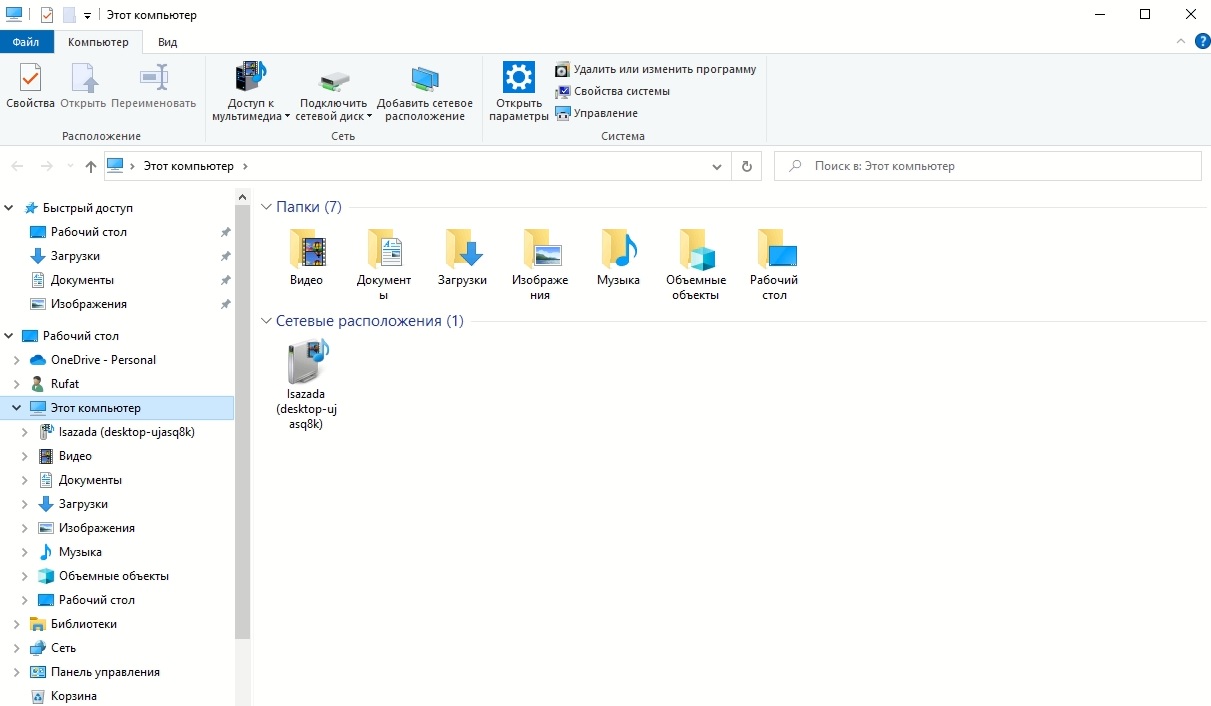Click the Help question mark icon
Viewport: 1211px width, 706px height.
(x=1202, y=41)
